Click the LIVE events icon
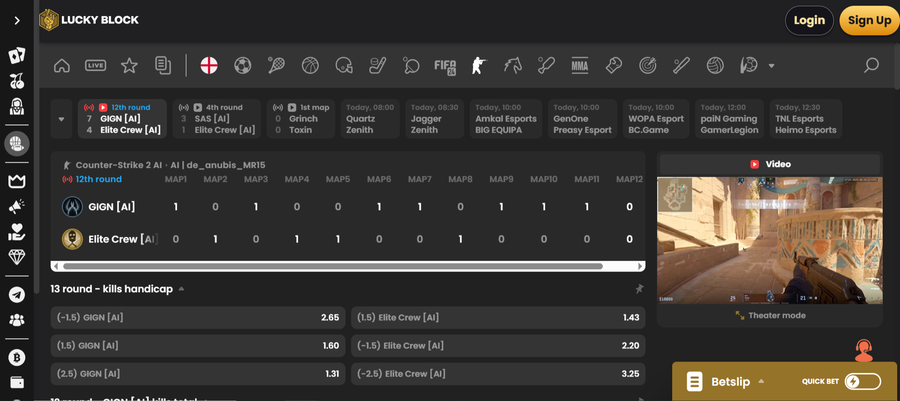Viewport: 900px width, 401px height. (x=96, y=66)
